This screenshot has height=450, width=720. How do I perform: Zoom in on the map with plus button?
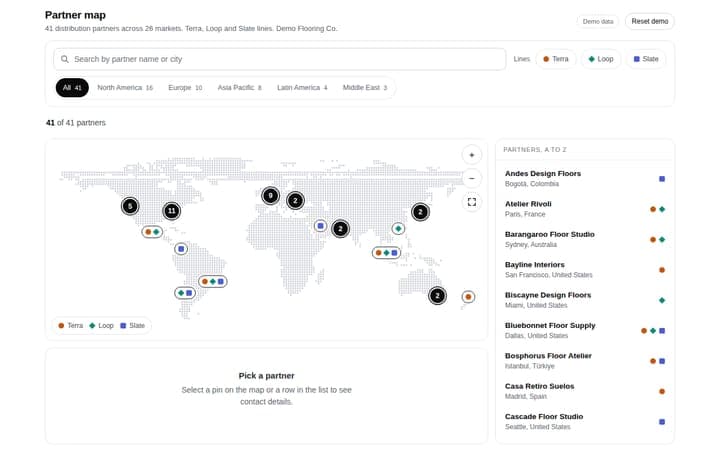tap(472, 155)
